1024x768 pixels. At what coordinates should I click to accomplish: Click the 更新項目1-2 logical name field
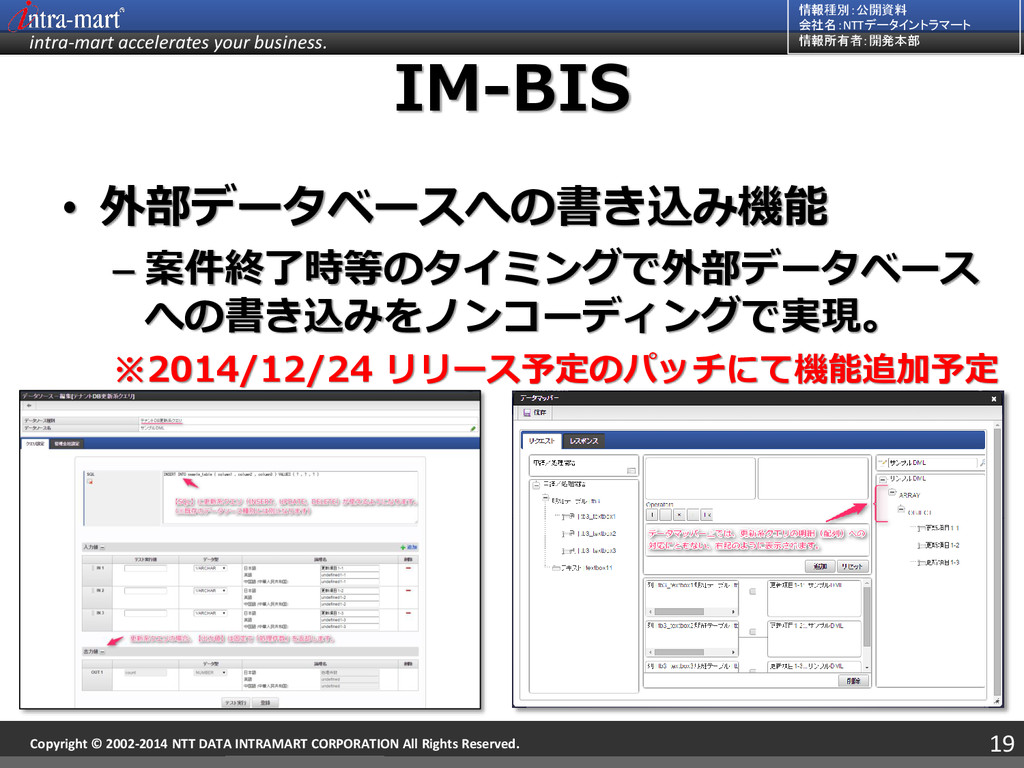[349, 590]
